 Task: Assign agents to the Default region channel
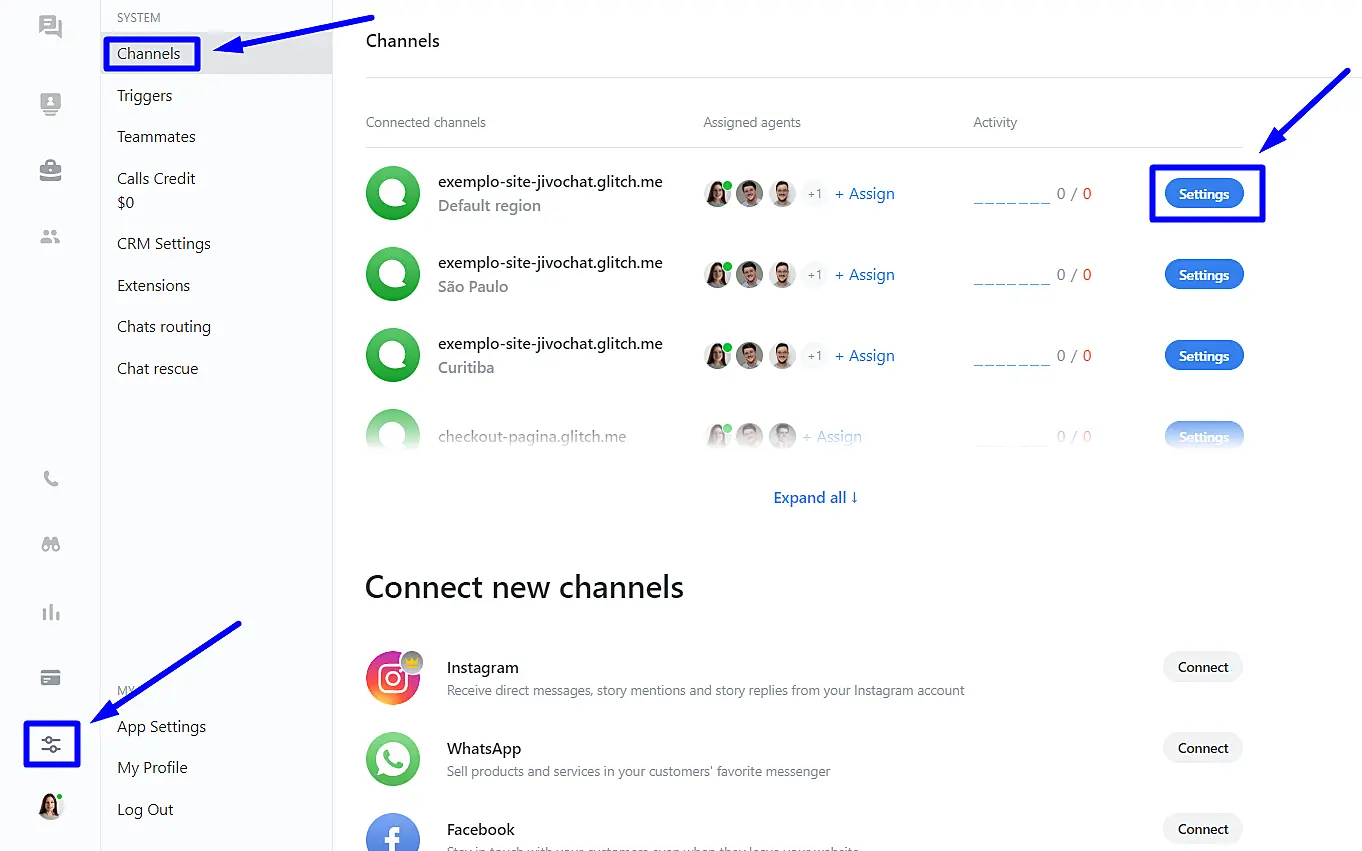(865, 194)
